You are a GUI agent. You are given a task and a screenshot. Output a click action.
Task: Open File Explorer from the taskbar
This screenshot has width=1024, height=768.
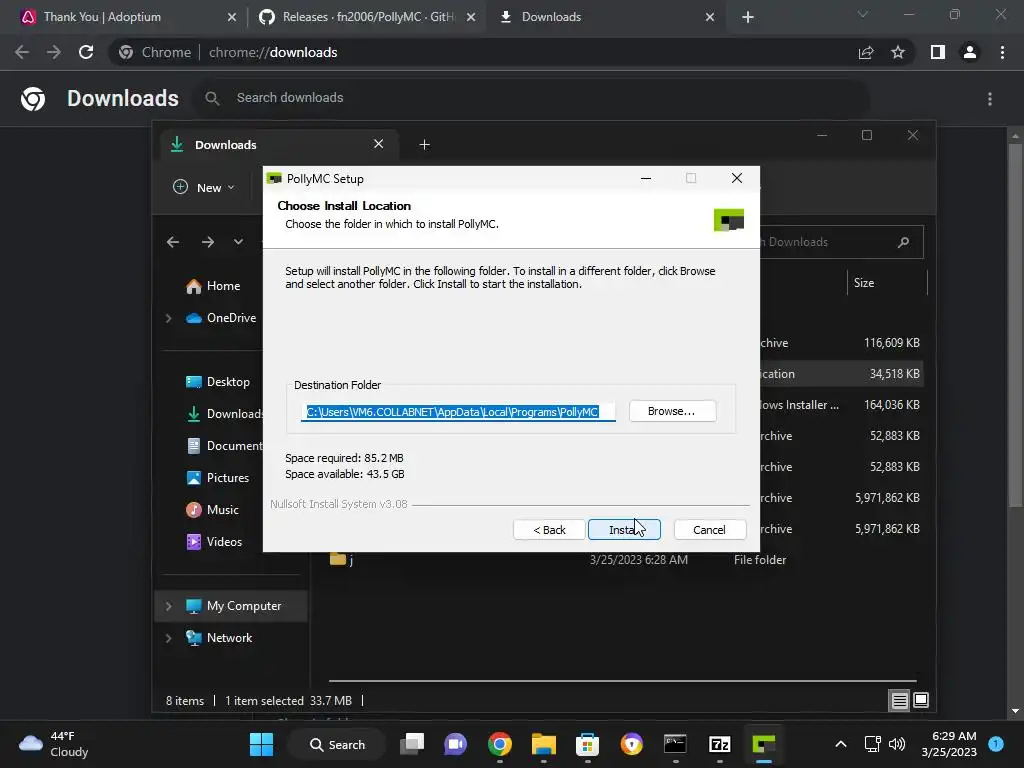(543, 744)
